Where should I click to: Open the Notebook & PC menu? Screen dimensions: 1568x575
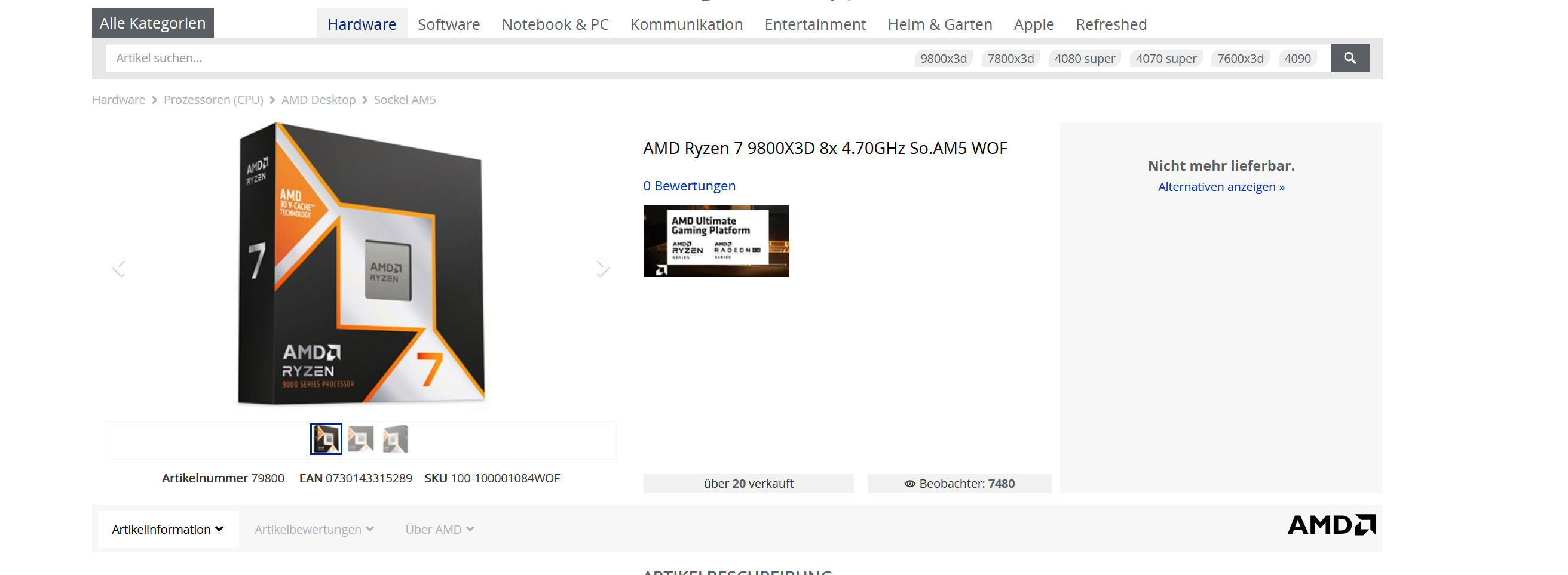tap(555, 24)
